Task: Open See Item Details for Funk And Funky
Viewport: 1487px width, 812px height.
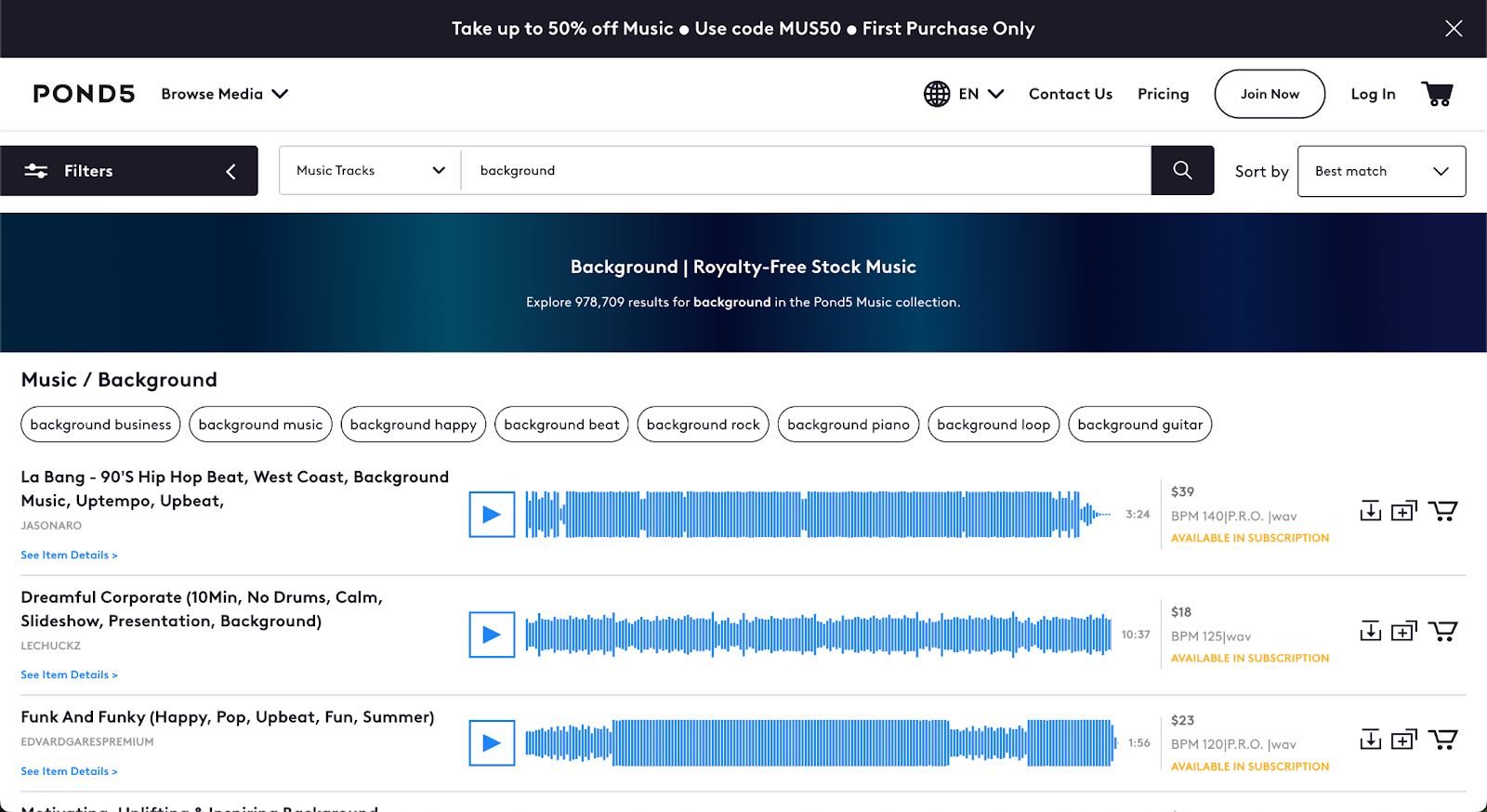Action: (x=70, y=771)
